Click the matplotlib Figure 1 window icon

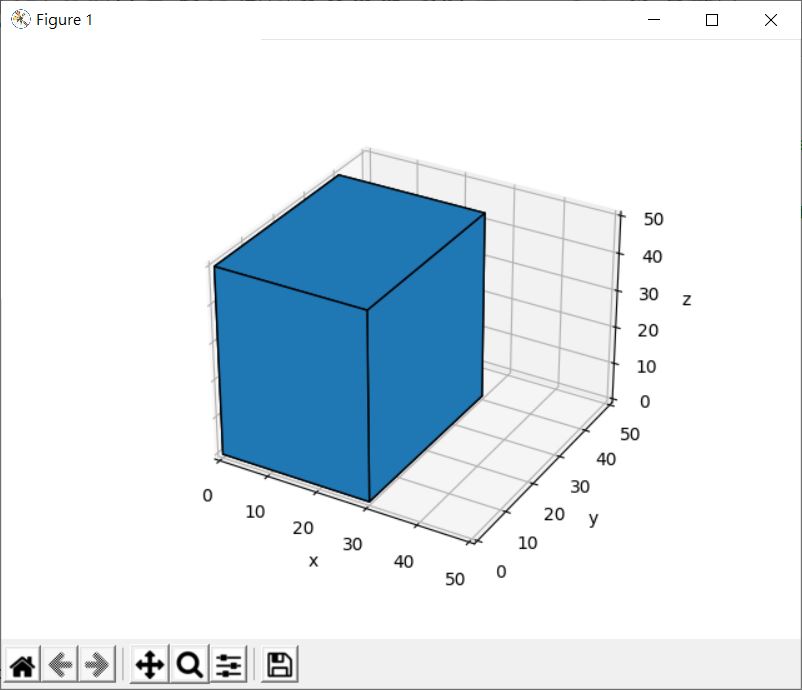[x=20, y=19]
